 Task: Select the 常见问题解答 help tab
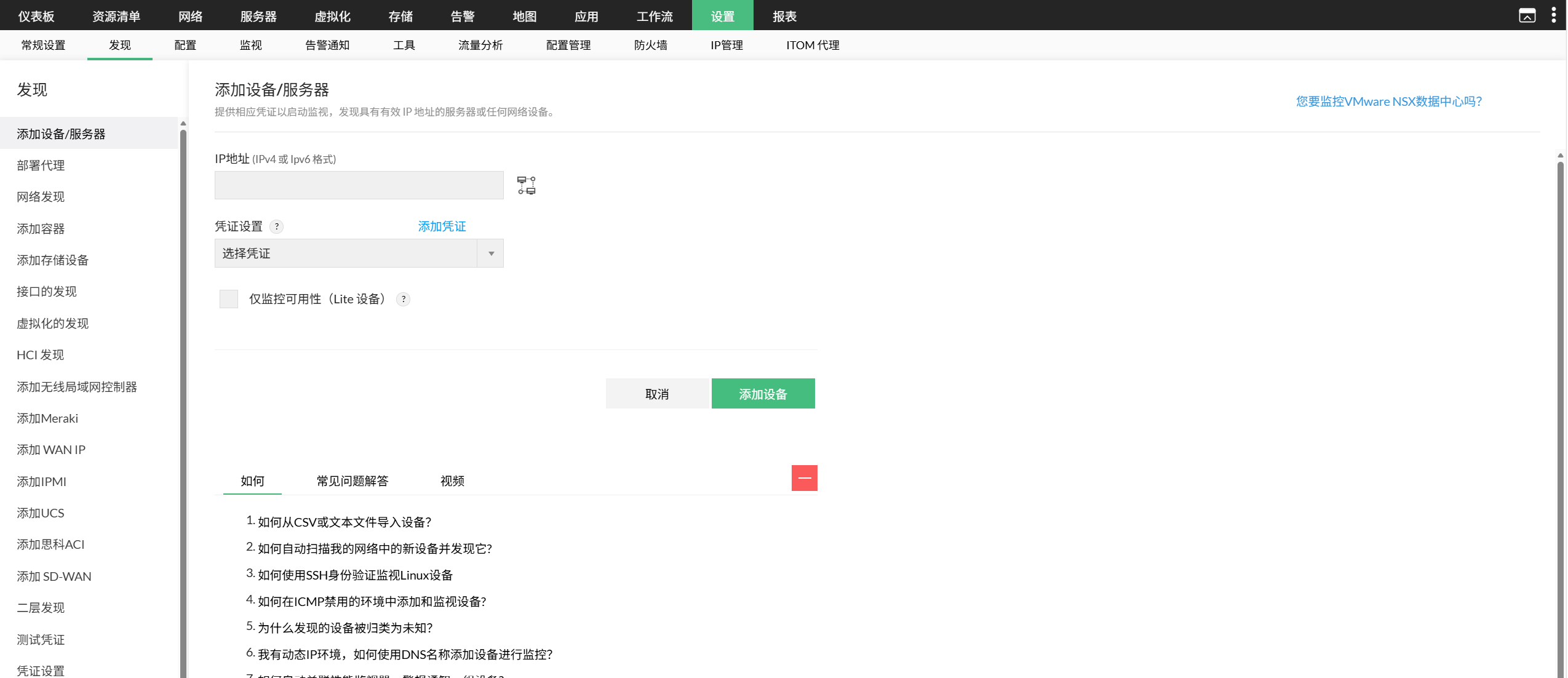coord(352,481)
